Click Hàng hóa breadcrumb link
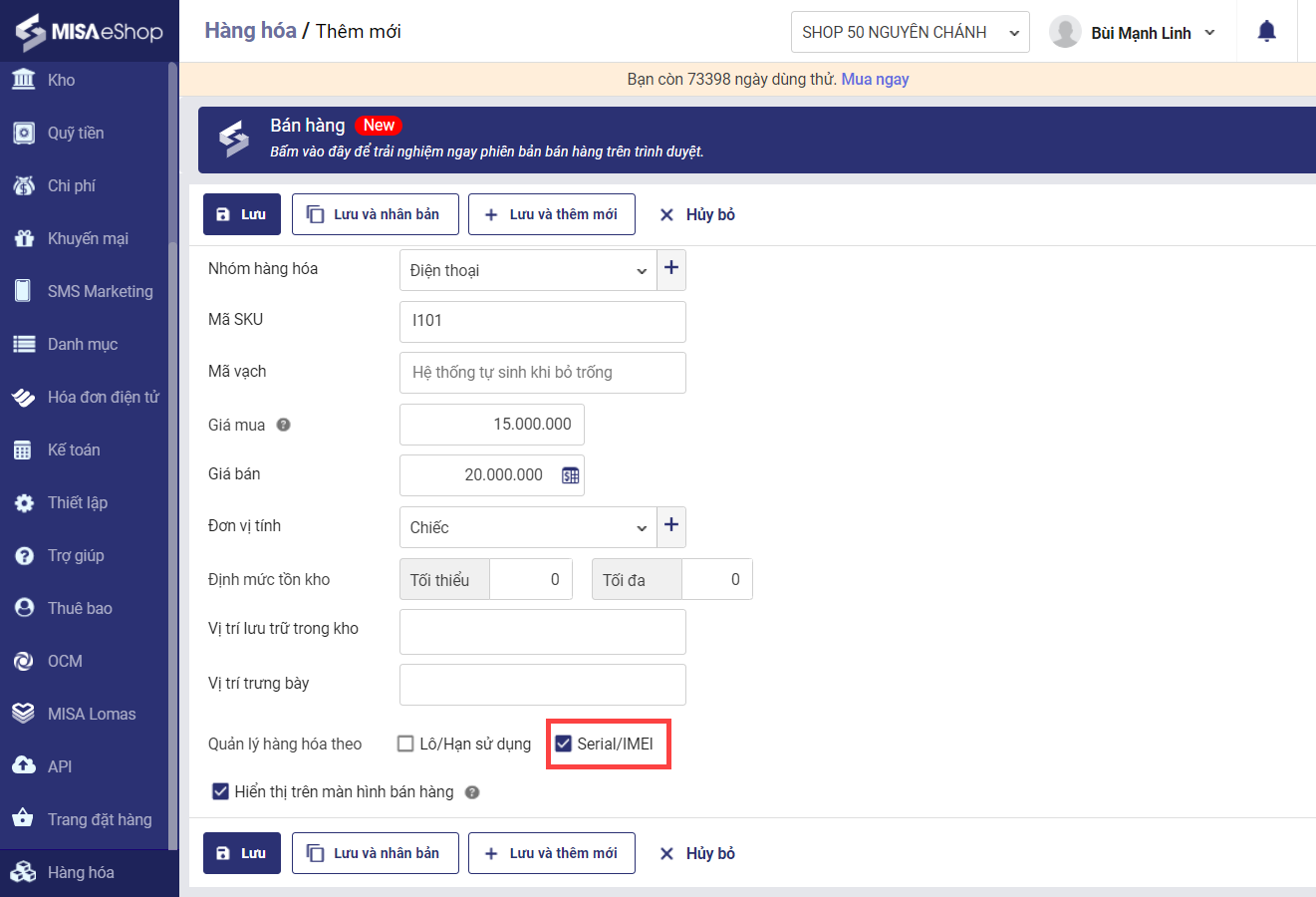The image size is (1316, 897). point(251,31)
